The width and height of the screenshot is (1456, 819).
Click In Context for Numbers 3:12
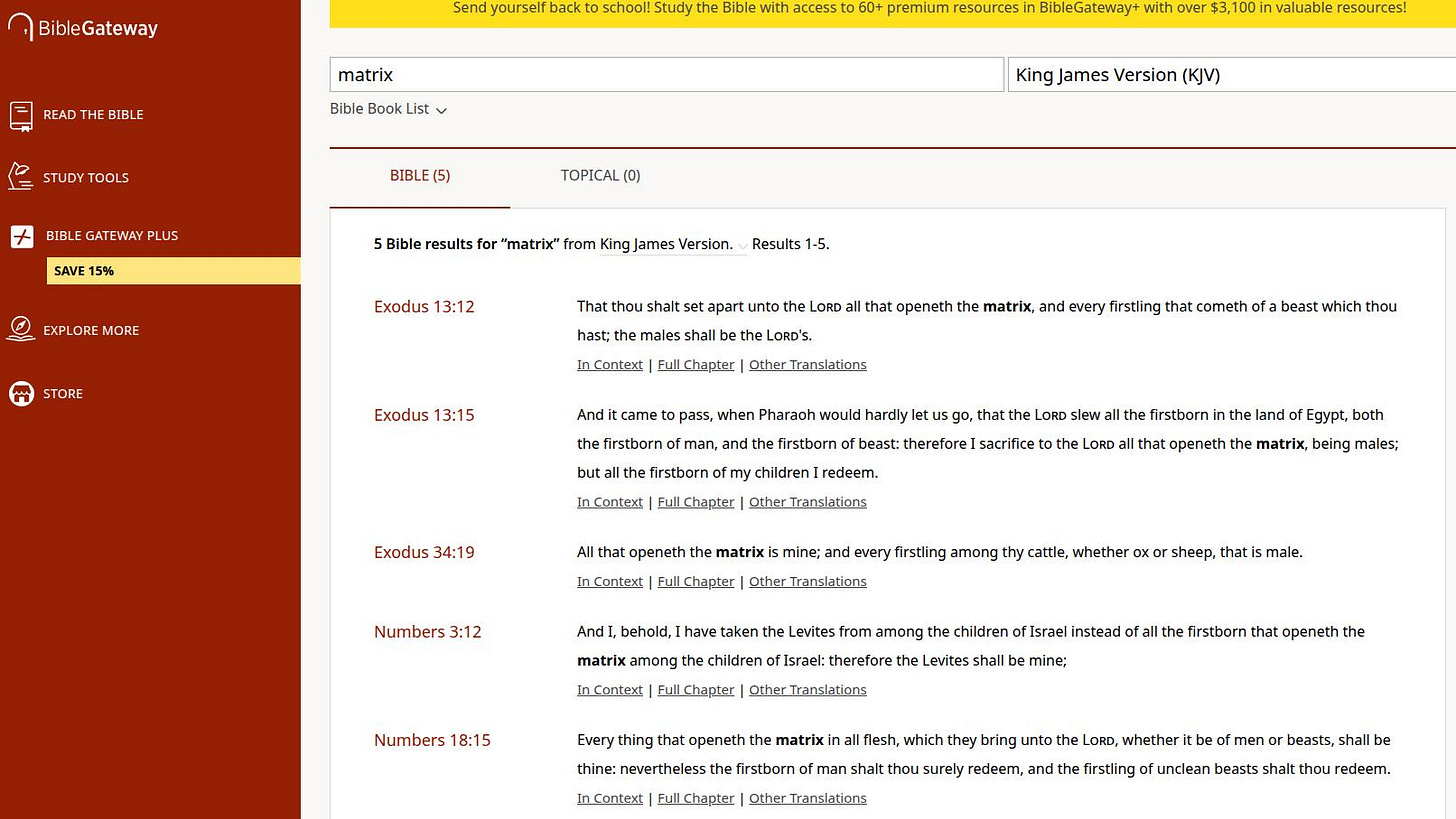click(x=610, y=690)
